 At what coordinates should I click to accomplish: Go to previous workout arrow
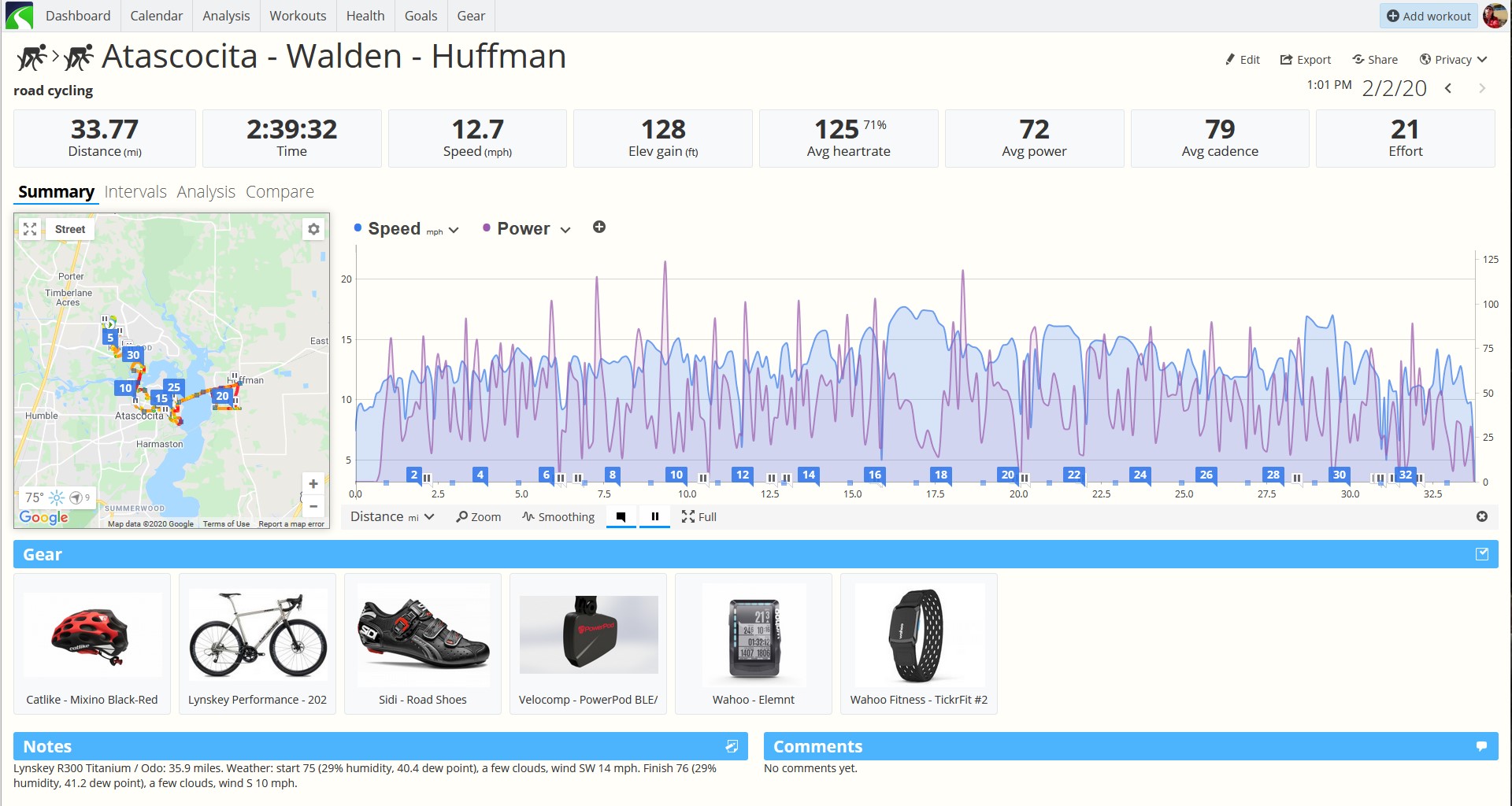1448,88
